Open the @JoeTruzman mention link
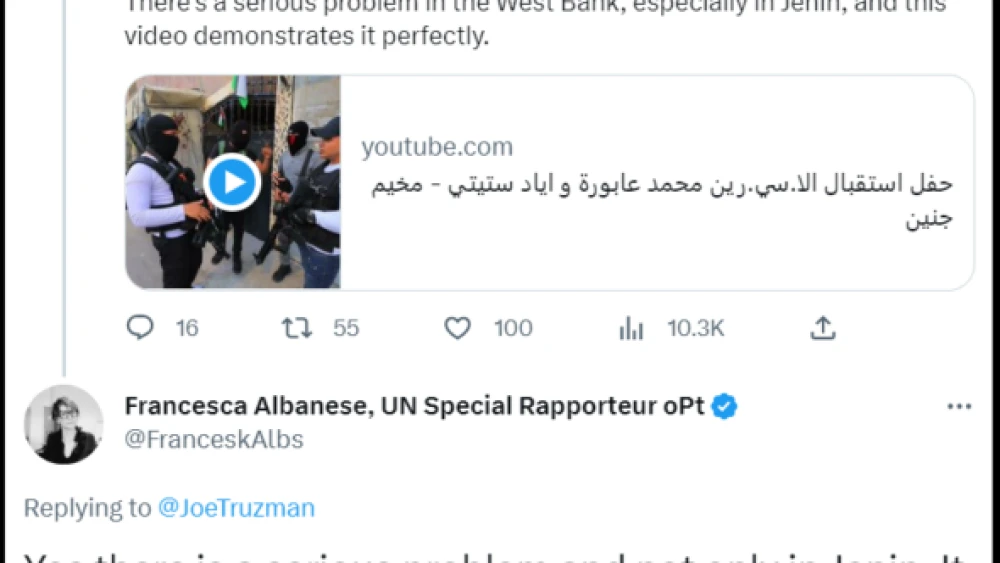This screenshot has width=1000, height=563. coord(236,508)
